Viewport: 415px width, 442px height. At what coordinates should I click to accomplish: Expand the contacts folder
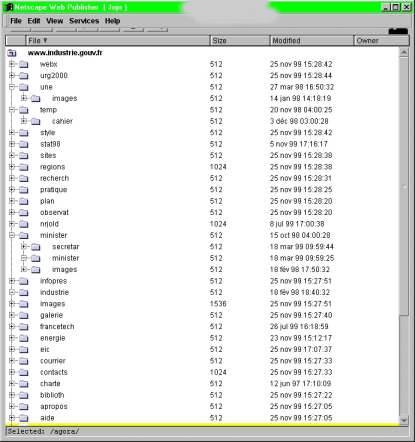(x=12, y=372)
